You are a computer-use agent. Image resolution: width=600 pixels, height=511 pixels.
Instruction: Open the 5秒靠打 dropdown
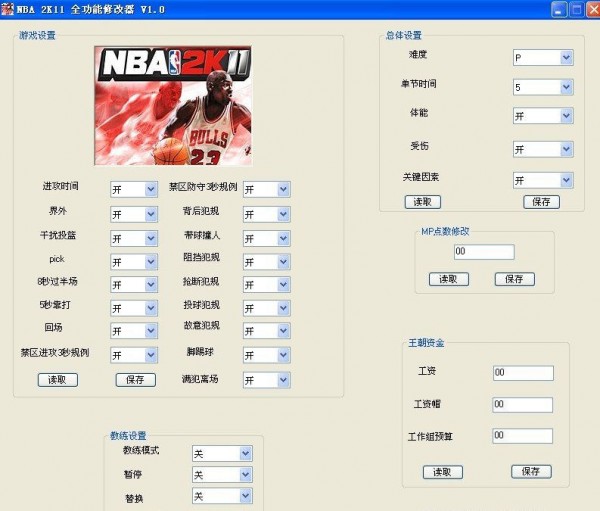[134, 308]
